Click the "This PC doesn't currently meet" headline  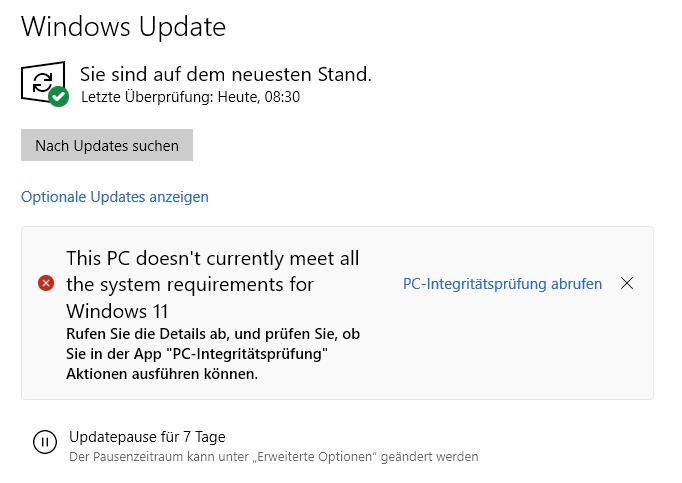point(212,258)
